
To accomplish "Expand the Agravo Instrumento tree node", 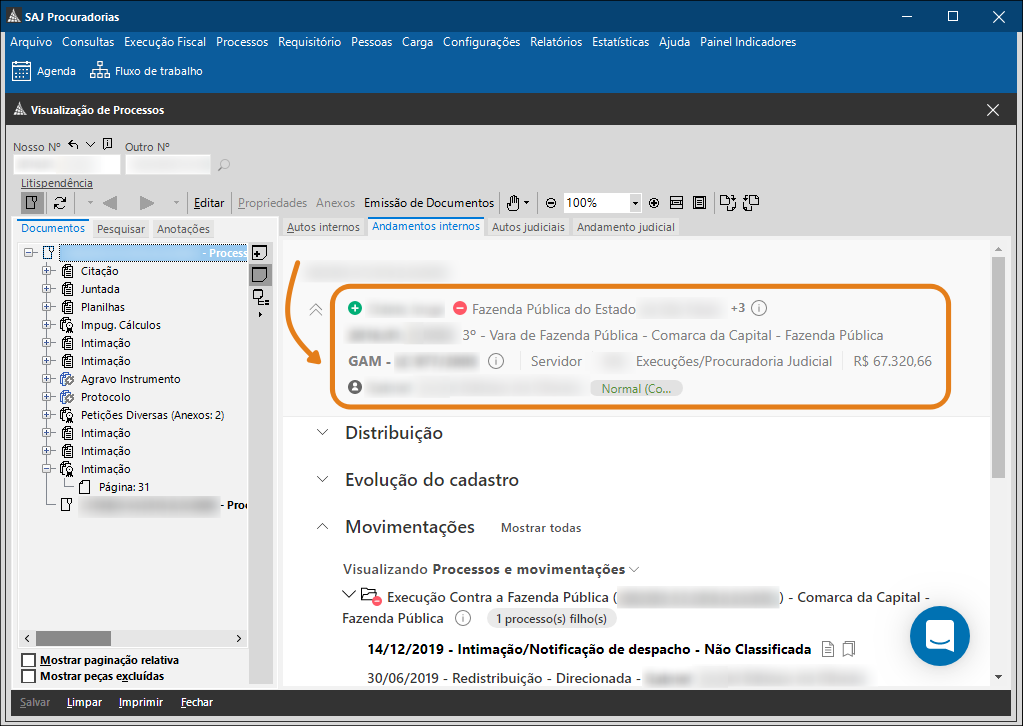I will tap(46, 379).
